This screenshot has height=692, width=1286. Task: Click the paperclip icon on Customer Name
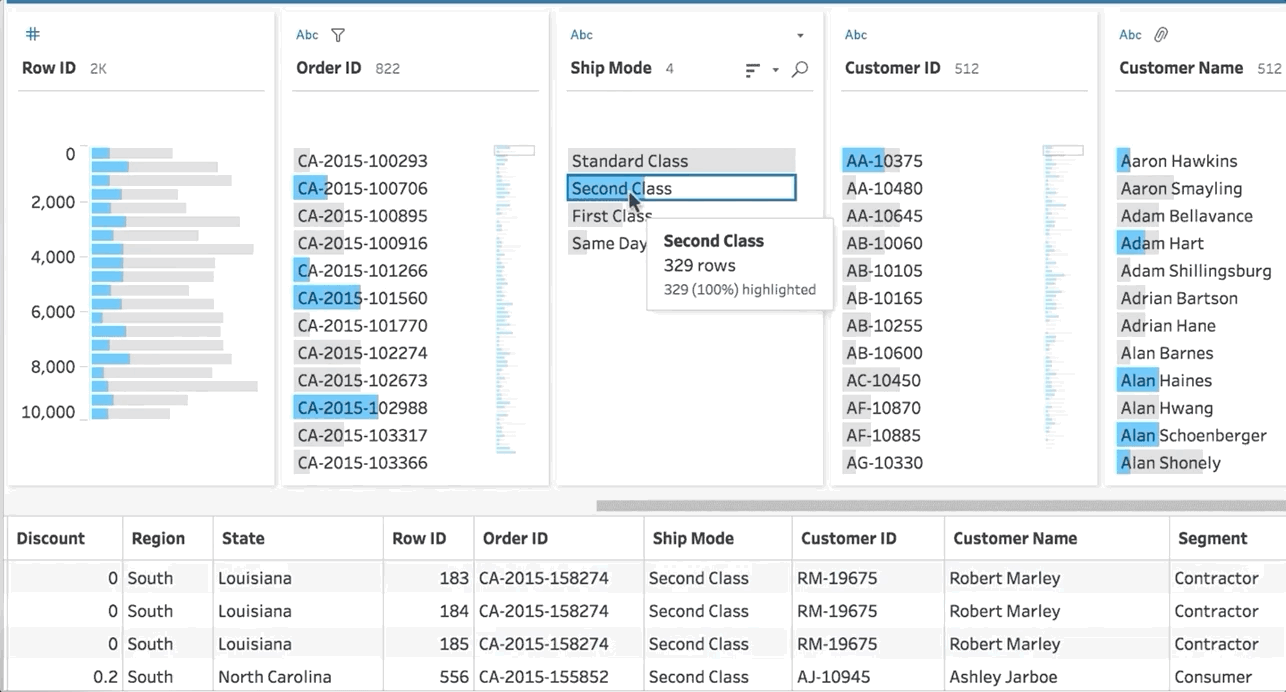click(x=1160, y=35)
